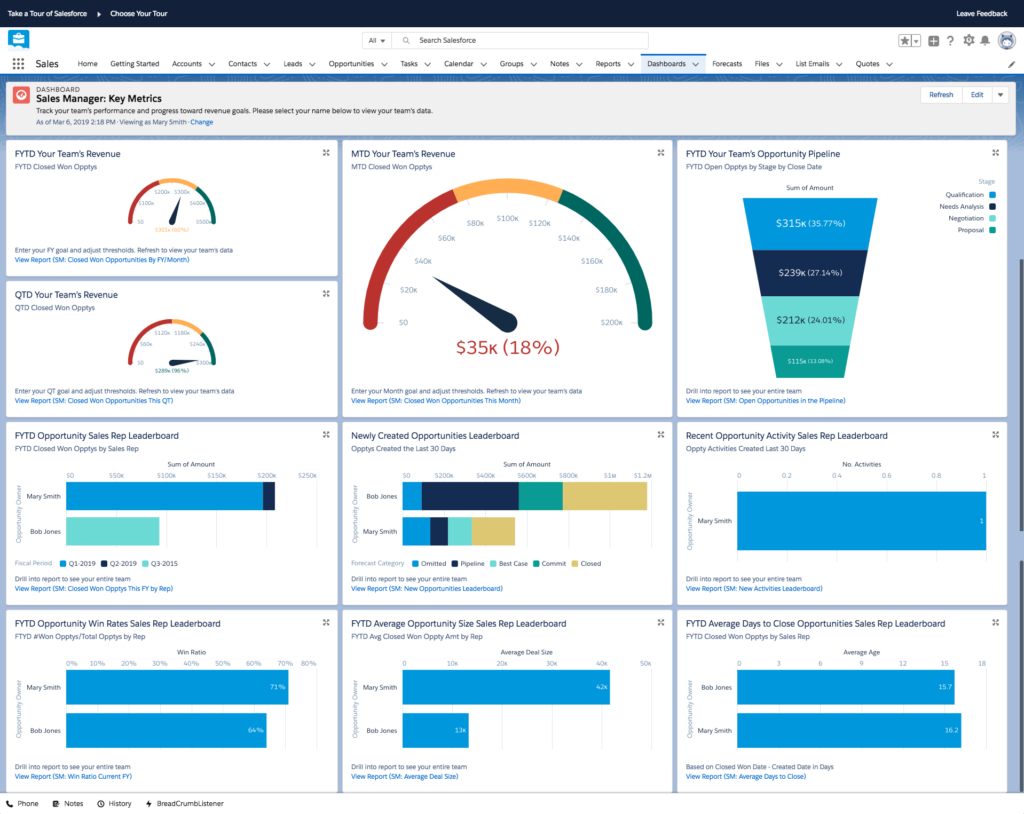Image resolution: width=1024 pixels, height=814 pixels.
Task: Open the App Launcher grid icon
Action: click(18, 64)
